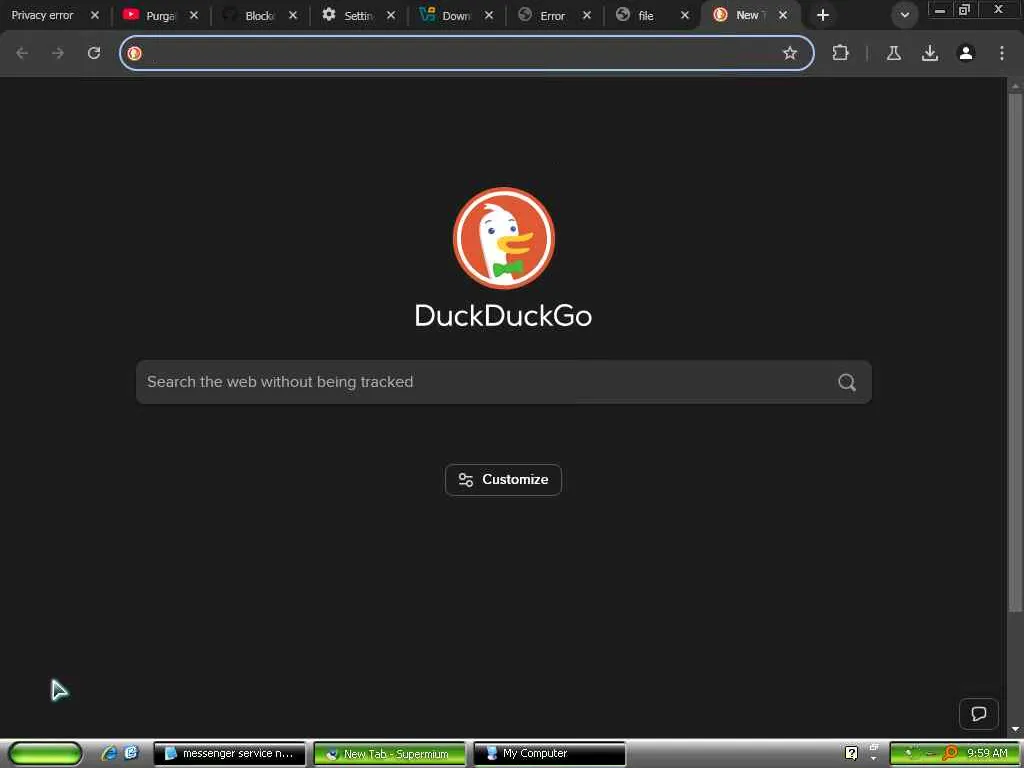
Task: Click the 9:59 AM clock
Action: point(987,754)
